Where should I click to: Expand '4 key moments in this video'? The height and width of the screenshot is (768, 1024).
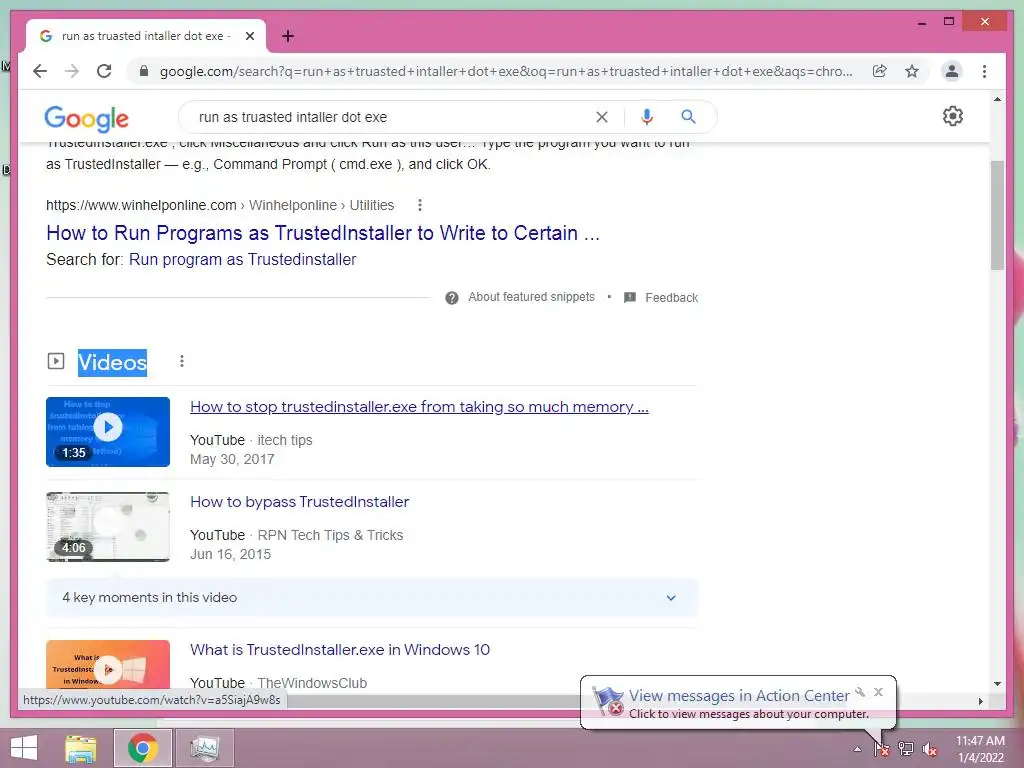click(372, 598)
